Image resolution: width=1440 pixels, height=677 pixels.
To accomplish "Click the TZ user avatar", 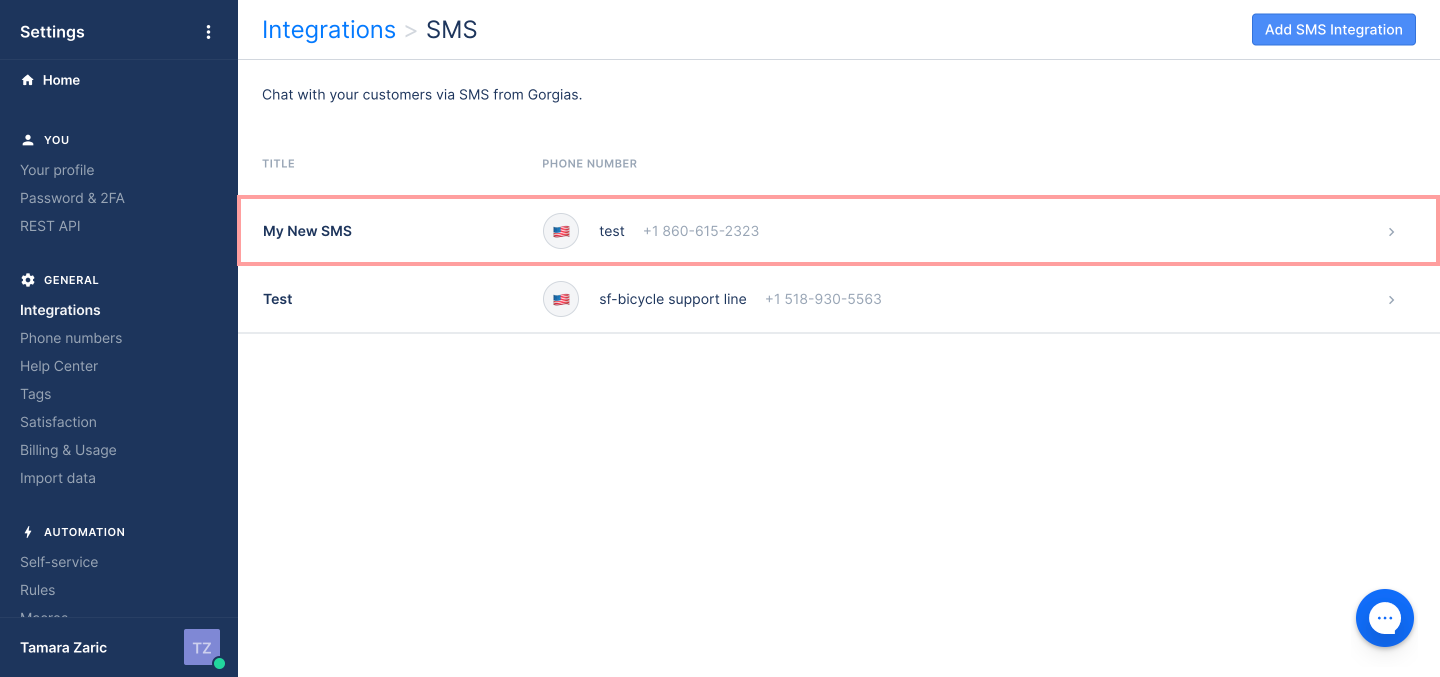I will pyautogui.click(x=202, y=647).
